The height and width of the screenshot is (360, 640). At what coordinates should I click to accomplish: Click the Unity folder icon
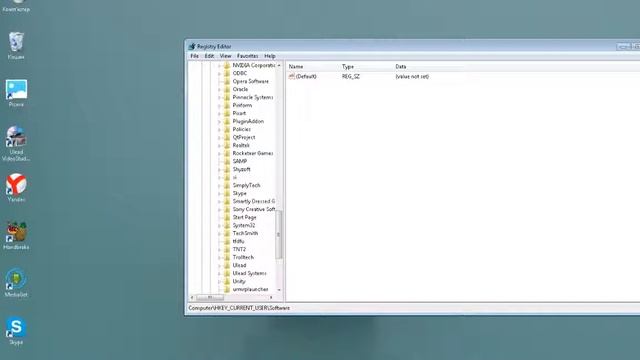(227, 281)
